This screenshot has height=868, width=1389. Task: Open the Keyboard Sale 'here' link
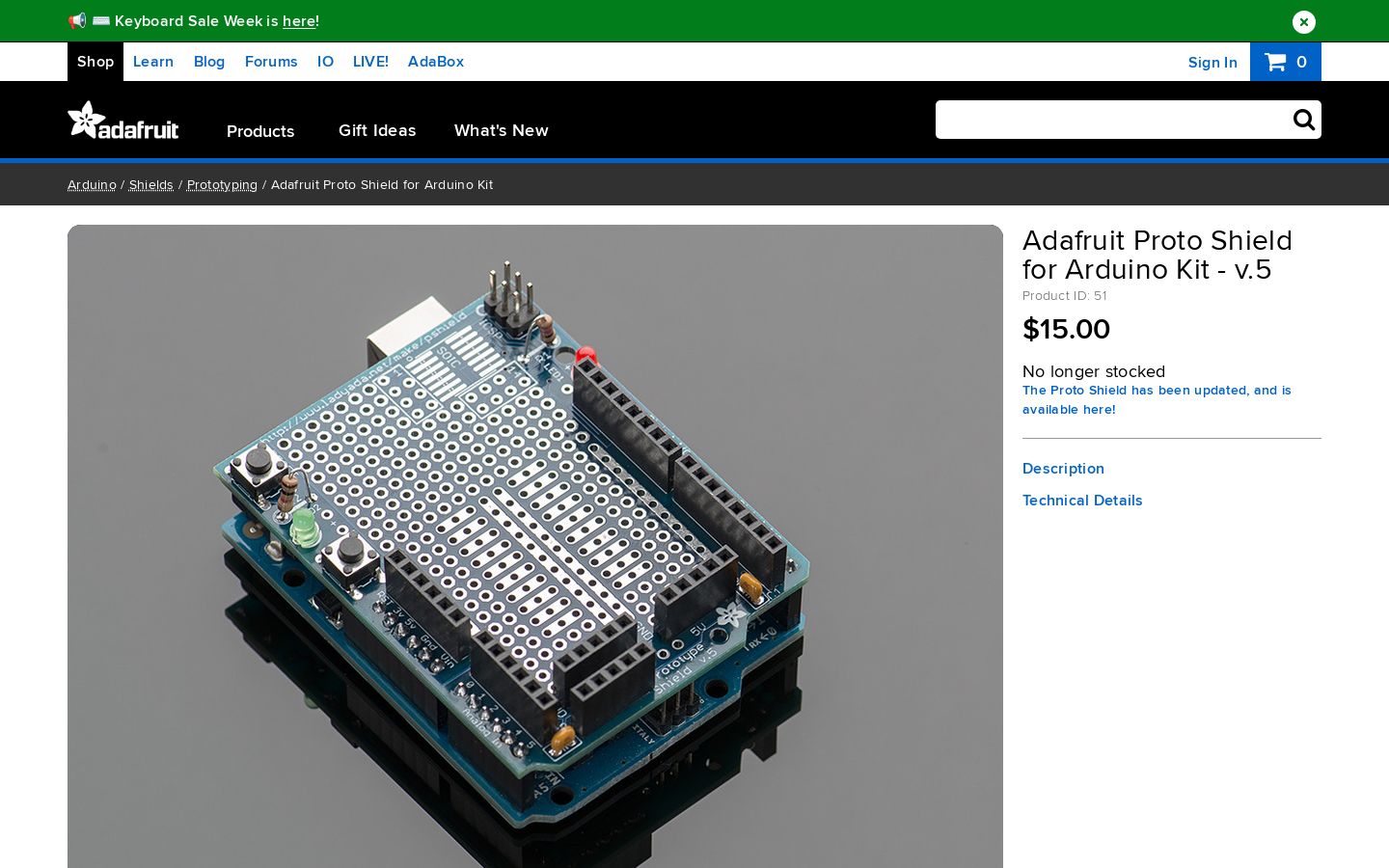pyautogui.click(x=299, y=21)
